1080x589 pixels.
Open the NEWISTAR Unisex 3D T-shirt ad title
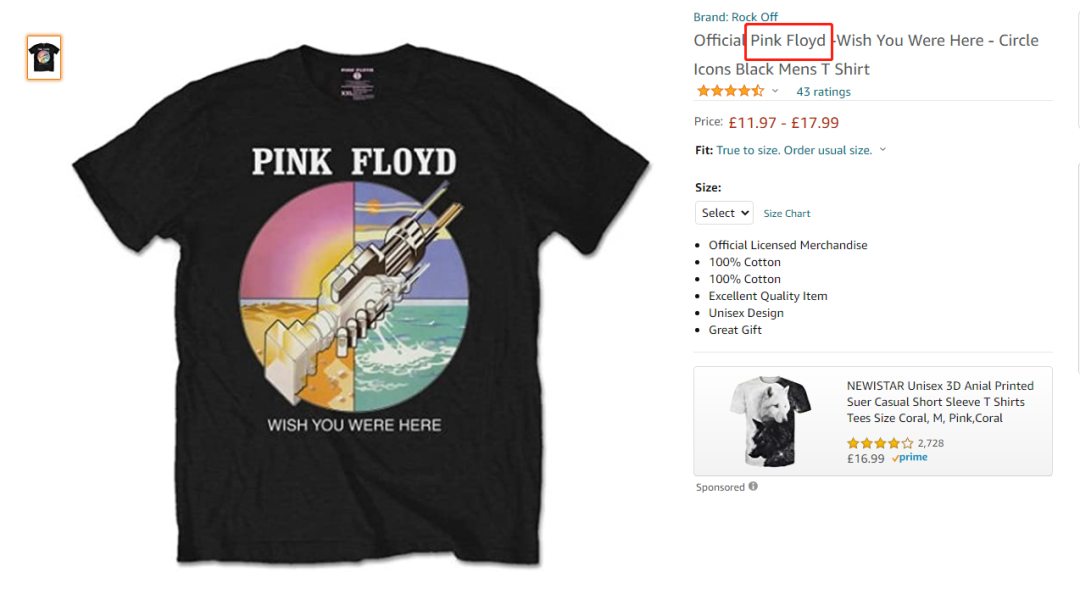(x=940, y=402)
